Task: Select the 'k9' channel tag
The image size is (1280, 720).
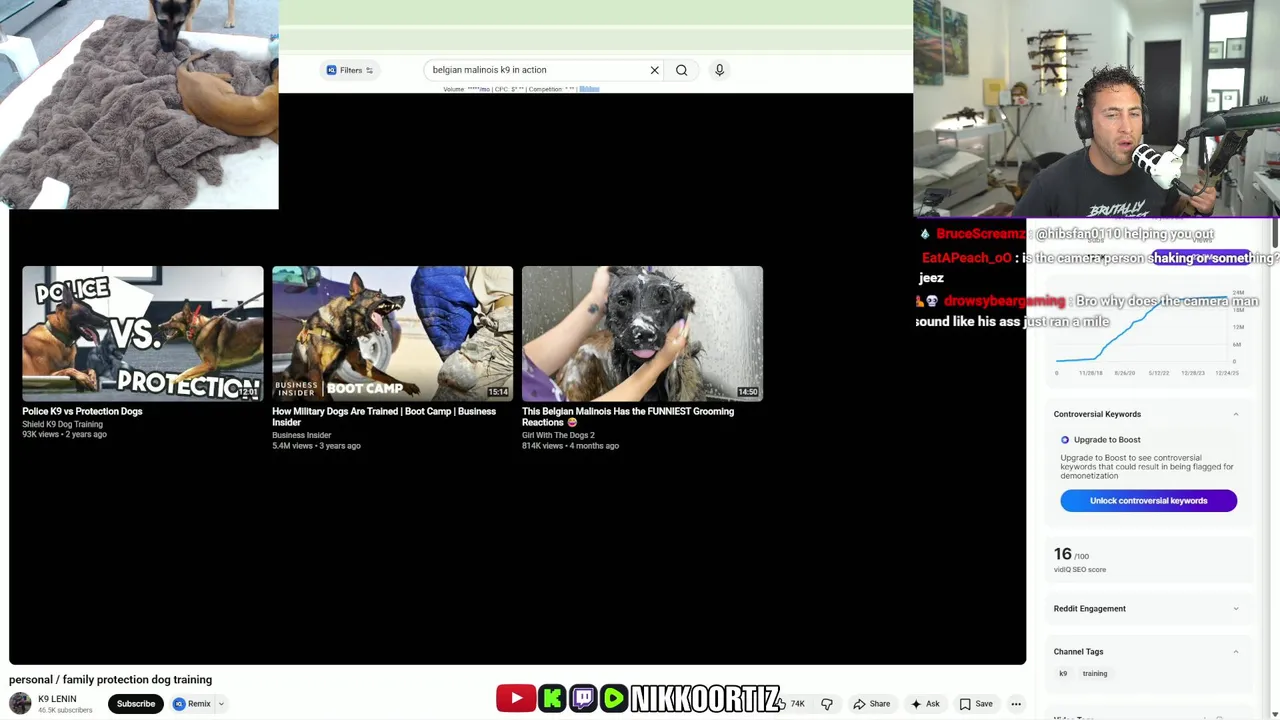Action: (x=1063, y=674)
